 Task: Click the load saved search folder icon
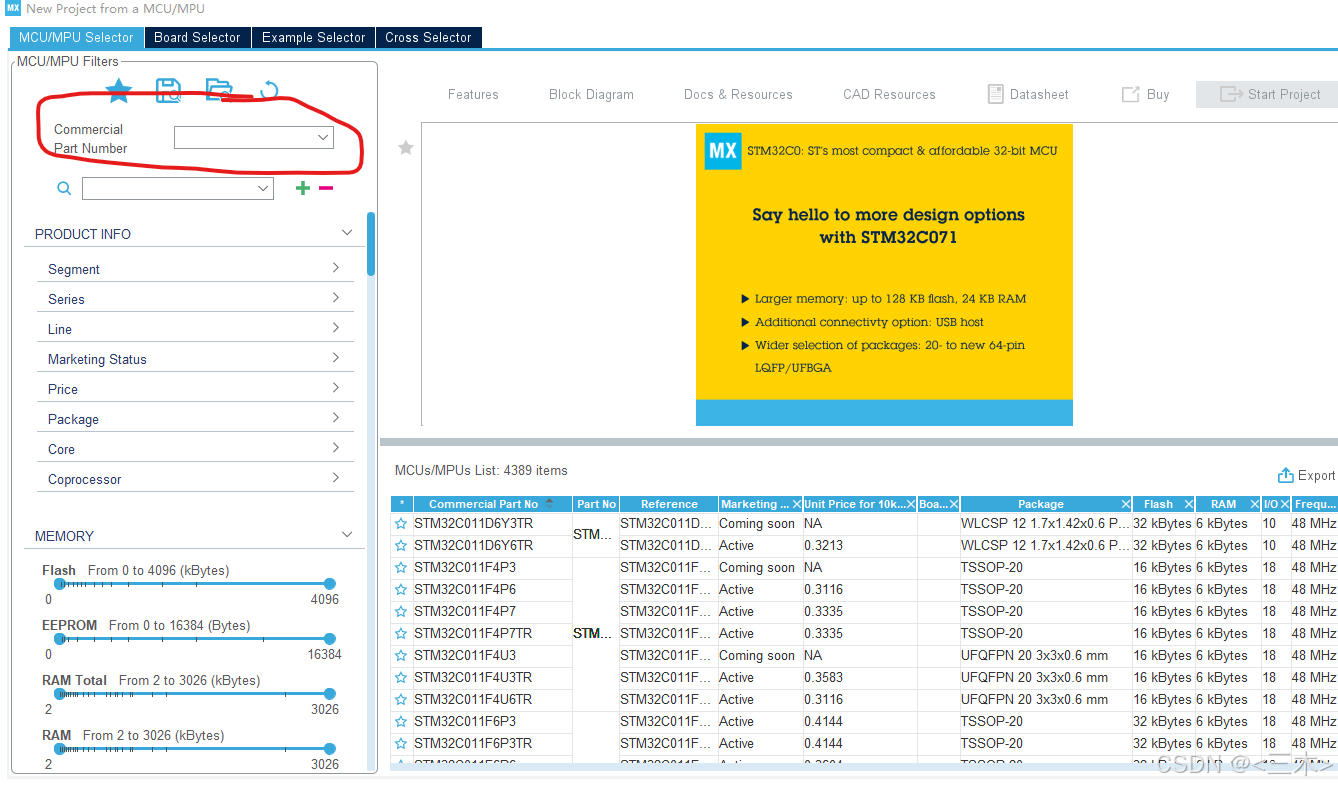coord(219,90)
